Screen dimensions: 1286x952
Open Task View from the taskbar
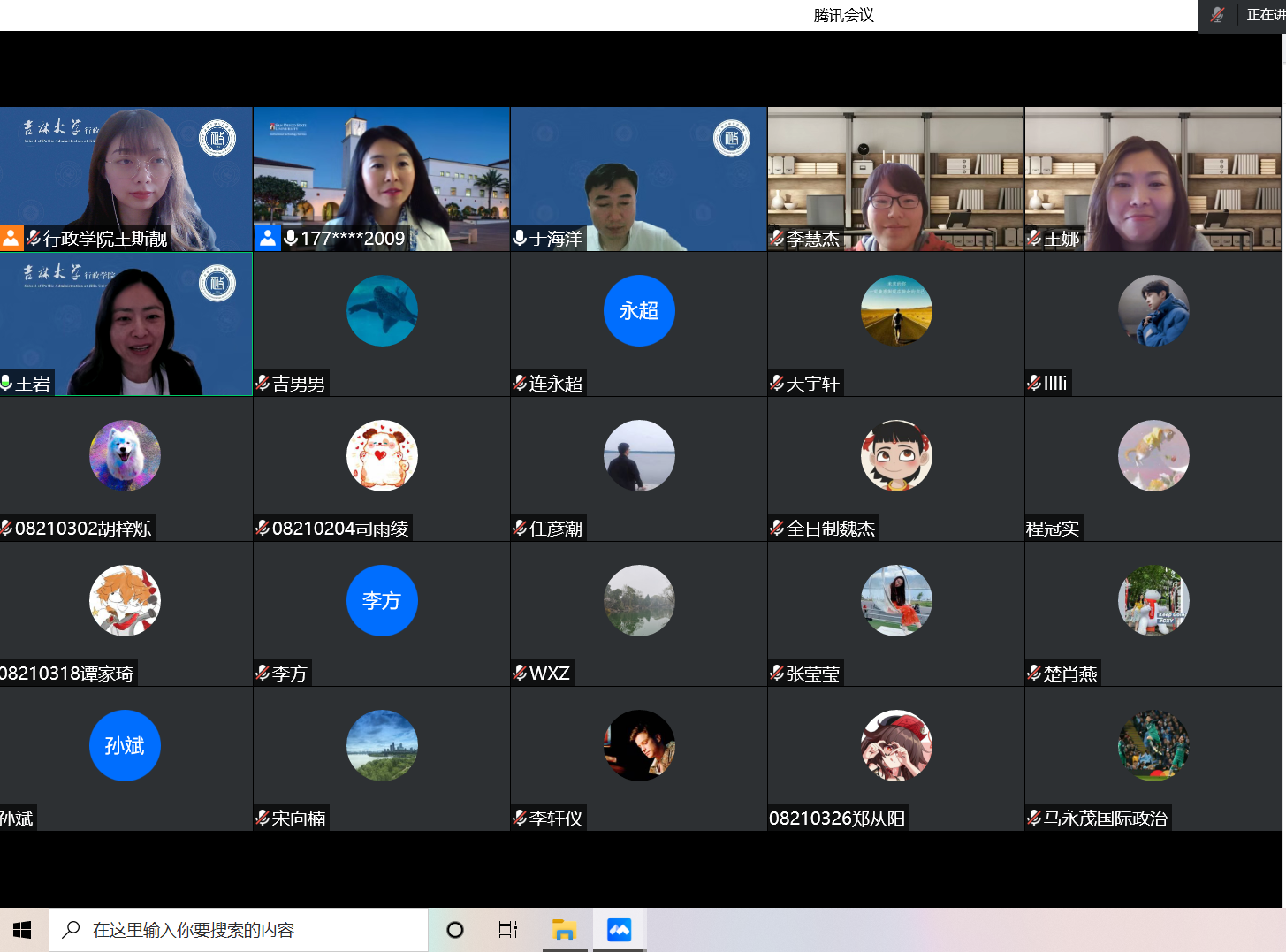click(x=508, y=930)
